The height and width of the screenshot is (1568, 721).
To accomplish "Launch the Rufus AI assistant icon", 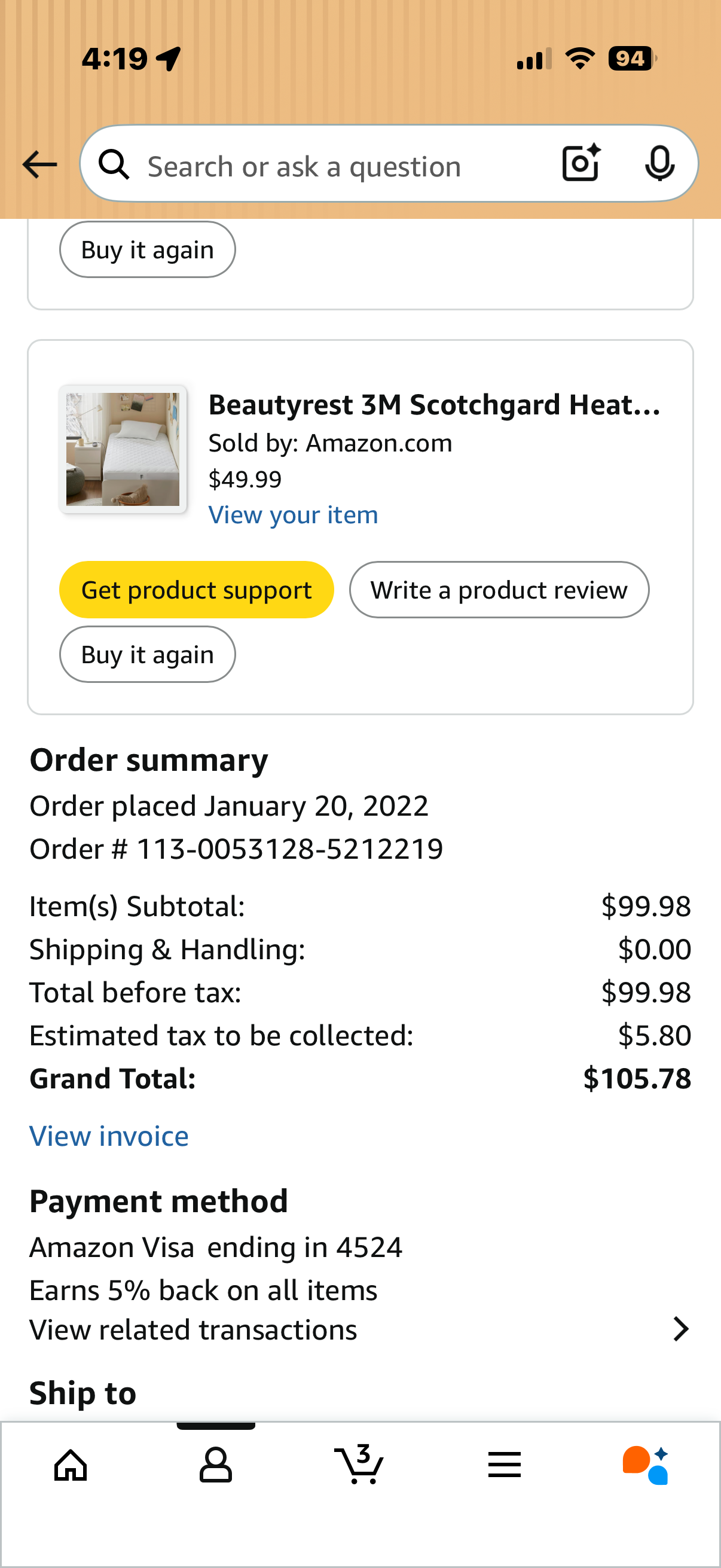I will point(646,1465).
